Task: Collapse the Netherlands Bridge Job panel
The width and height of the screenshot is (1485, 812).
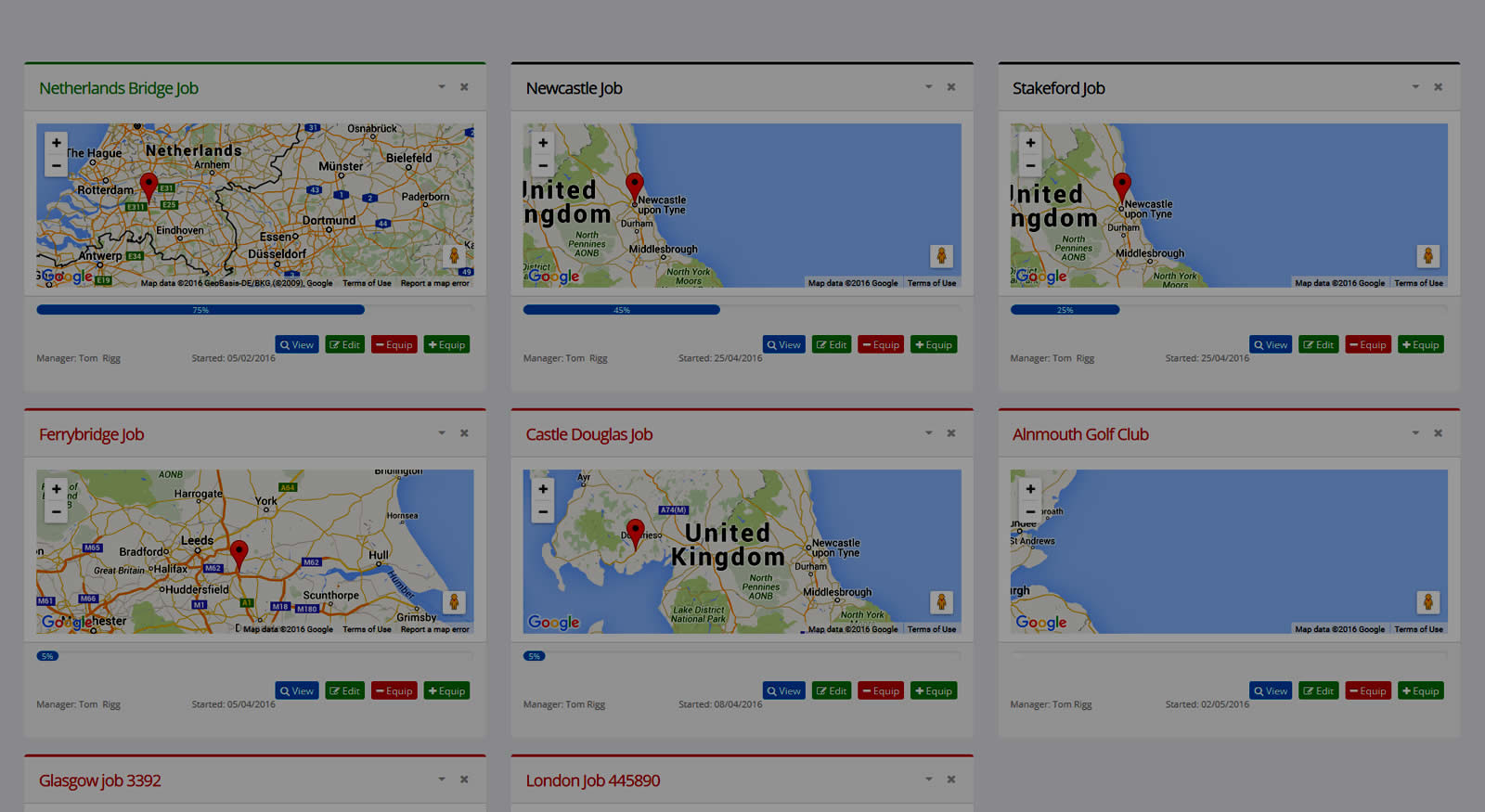Action: (442, 87)
